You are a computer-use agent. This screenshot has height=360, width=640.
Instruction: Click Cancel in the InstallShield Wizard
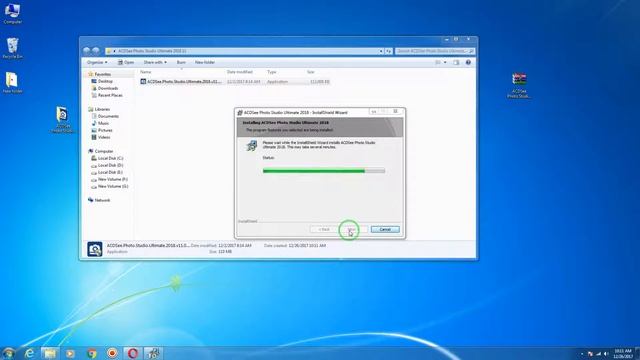[x=385, y=229]
